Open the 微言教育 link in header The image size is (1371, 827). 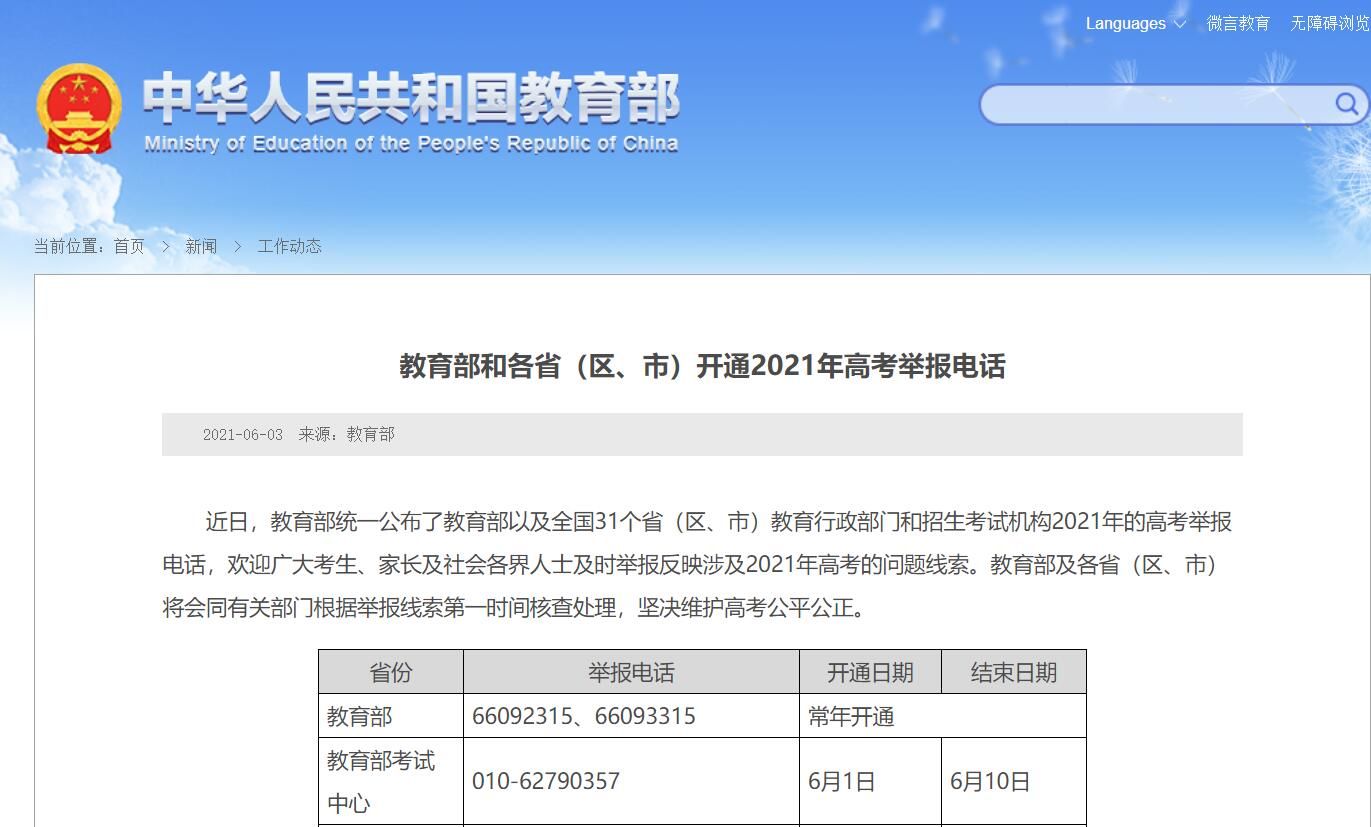pyautogui.click(x=1237, y=24)
